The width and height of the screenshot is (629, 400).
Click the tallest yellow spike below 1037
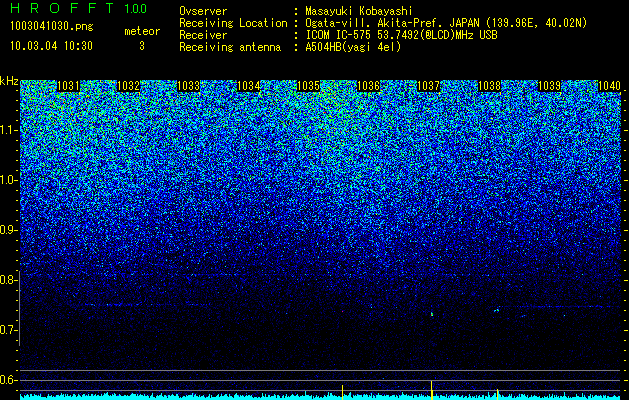click(x=432, y=390)
